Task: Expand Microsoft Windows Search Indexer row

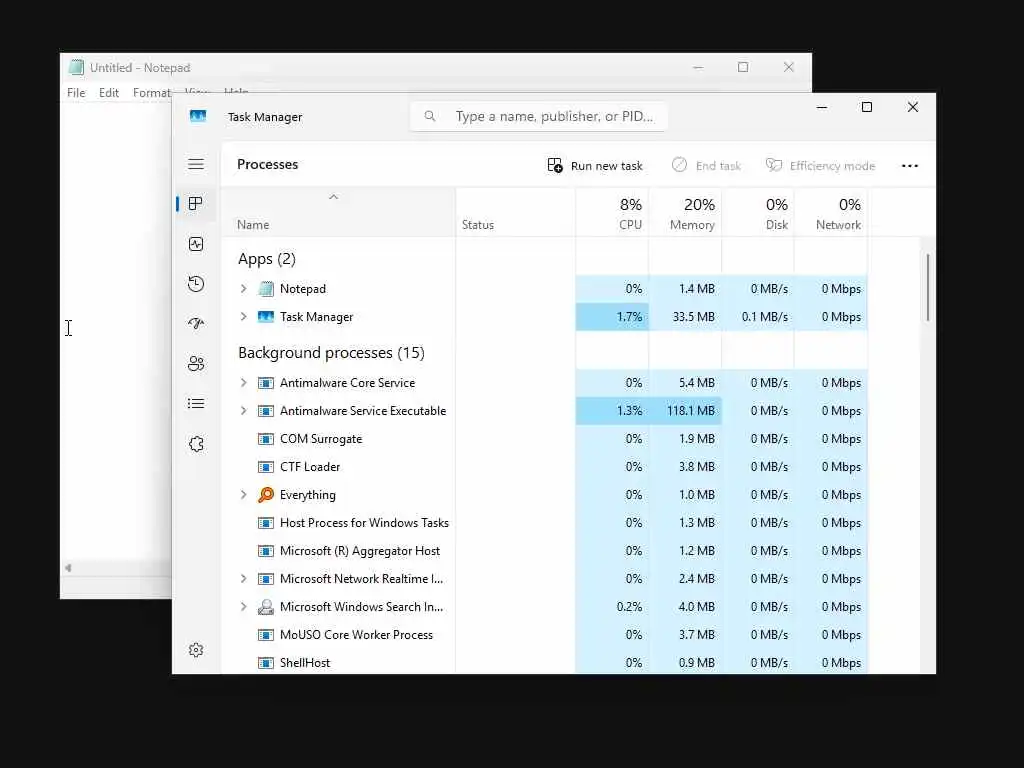Action: click(244, 607)
